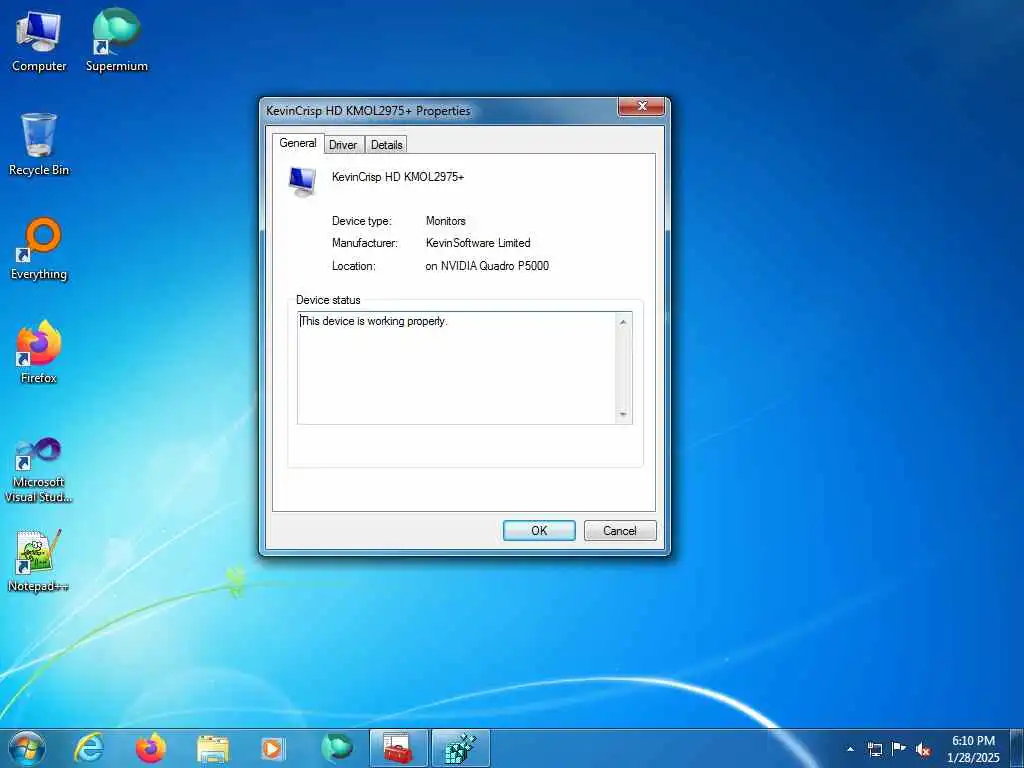This screenshot has height=768, width=1024.
Task: Select the Notepad++ desktop shortcut
Action: pos(39,562)
